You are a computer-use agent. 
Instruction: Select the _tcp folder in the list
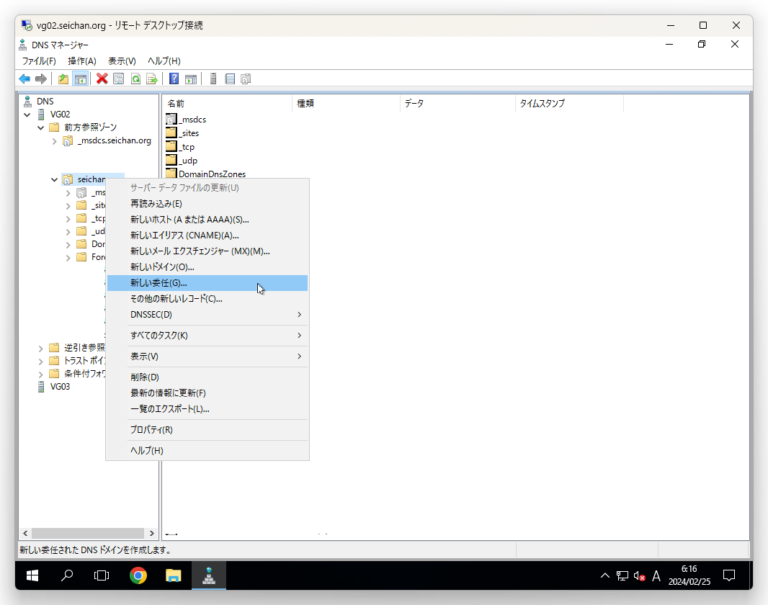click(x=186, y=147)
